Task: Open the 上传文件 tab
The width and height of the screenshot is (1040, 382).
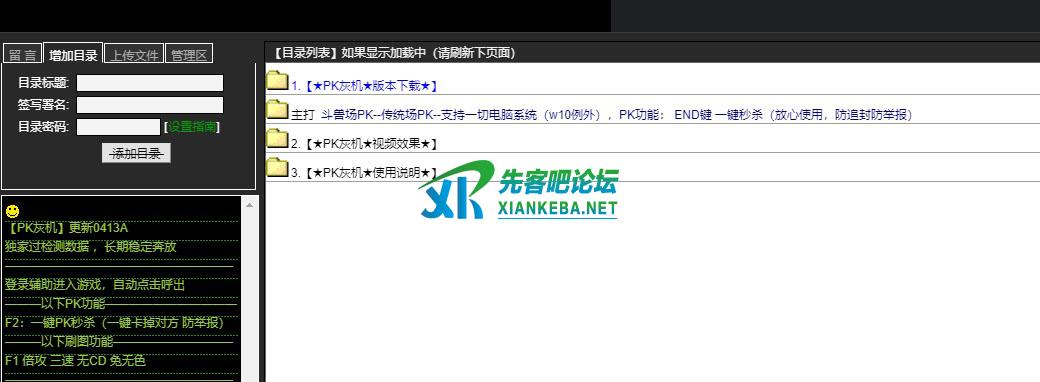Action: 134,54
